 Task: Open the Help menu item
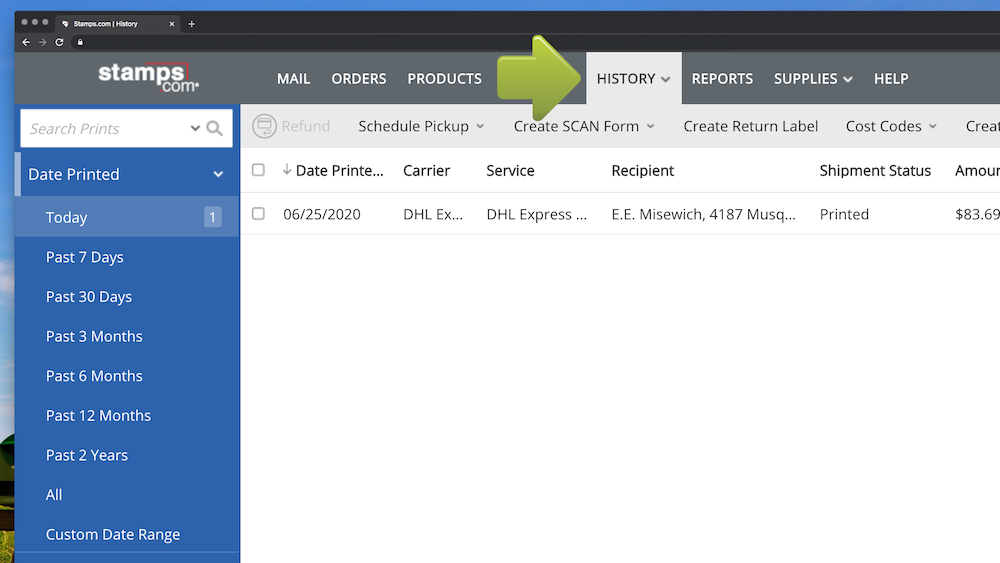pyautogui.click(x=891, y=78)
